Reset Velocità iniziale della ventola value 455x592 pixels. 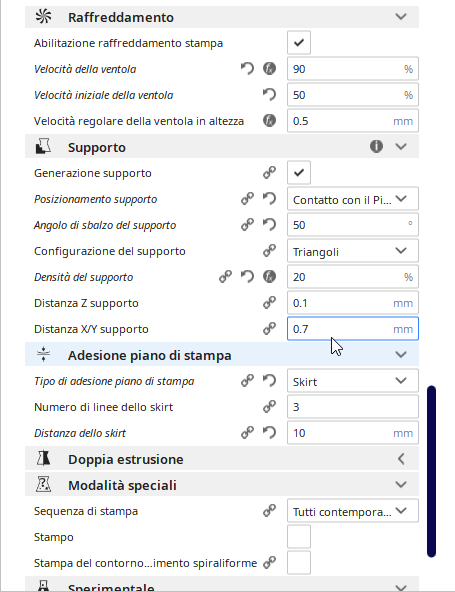pyautogui.click(x=269, y=95)
